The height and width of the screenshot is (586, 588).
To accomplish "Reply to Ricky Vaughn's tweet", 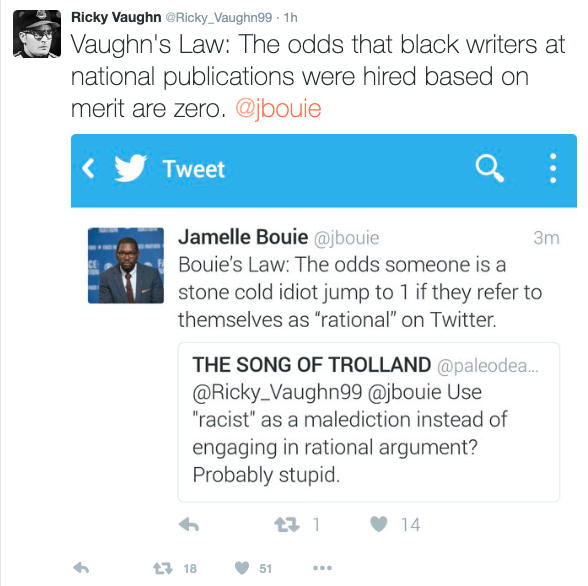I will pos(81,568).
